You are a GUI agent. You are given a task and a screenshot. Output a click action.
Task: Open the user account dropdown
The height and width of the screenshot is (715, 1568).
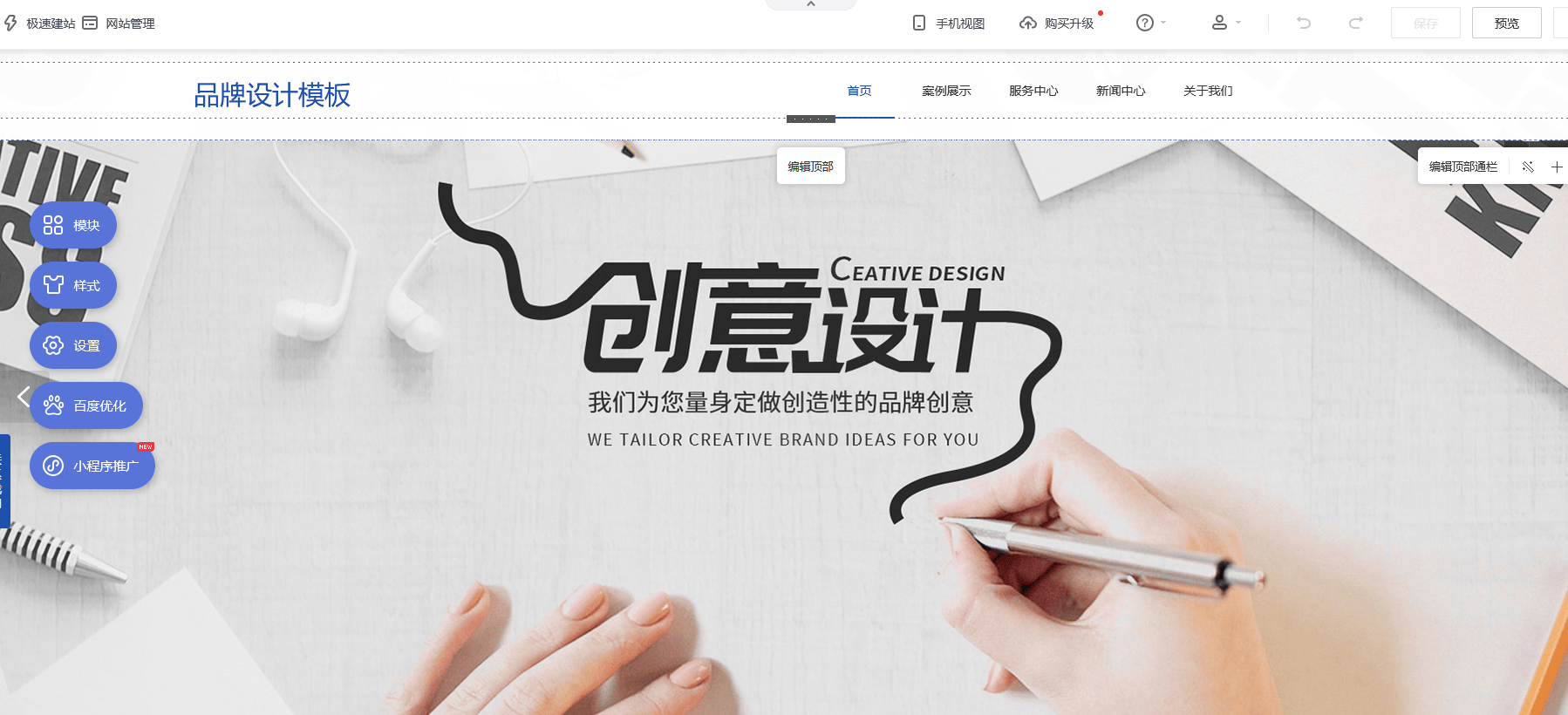pos(1225,23)
